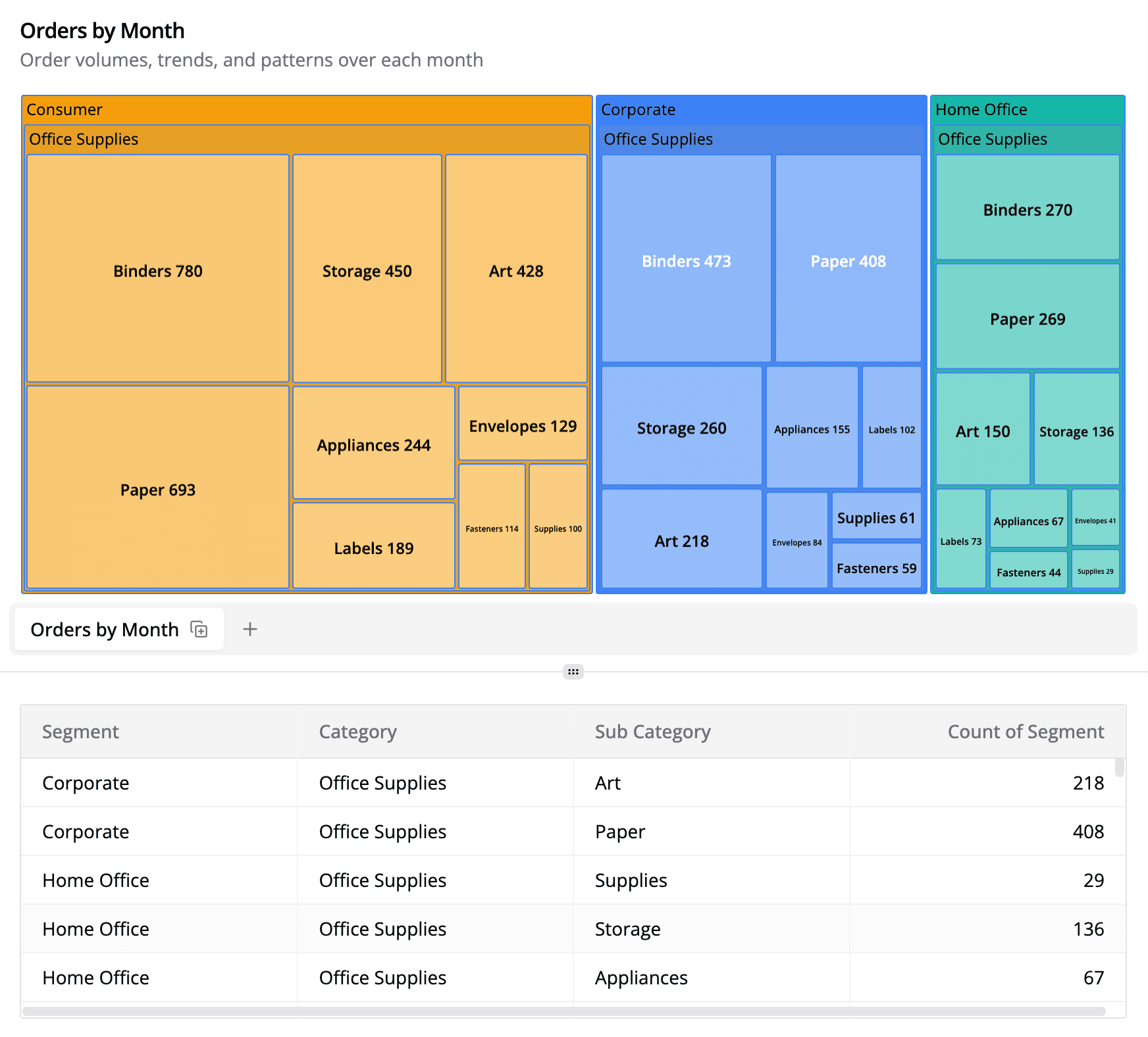Add a new sheet with the plus icon
The width and height of the screenshot is (1148, 1037).
coord(250,629)
